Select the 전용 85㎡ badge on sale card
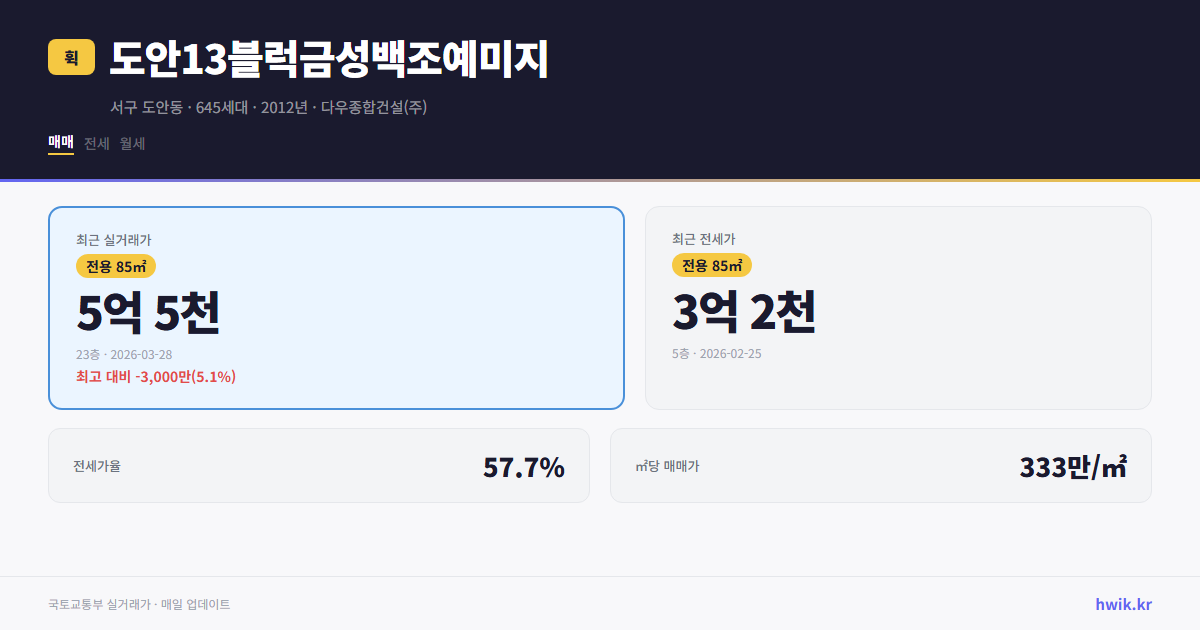Viewport: 1200px width, 630px height. tap(115, 265)
